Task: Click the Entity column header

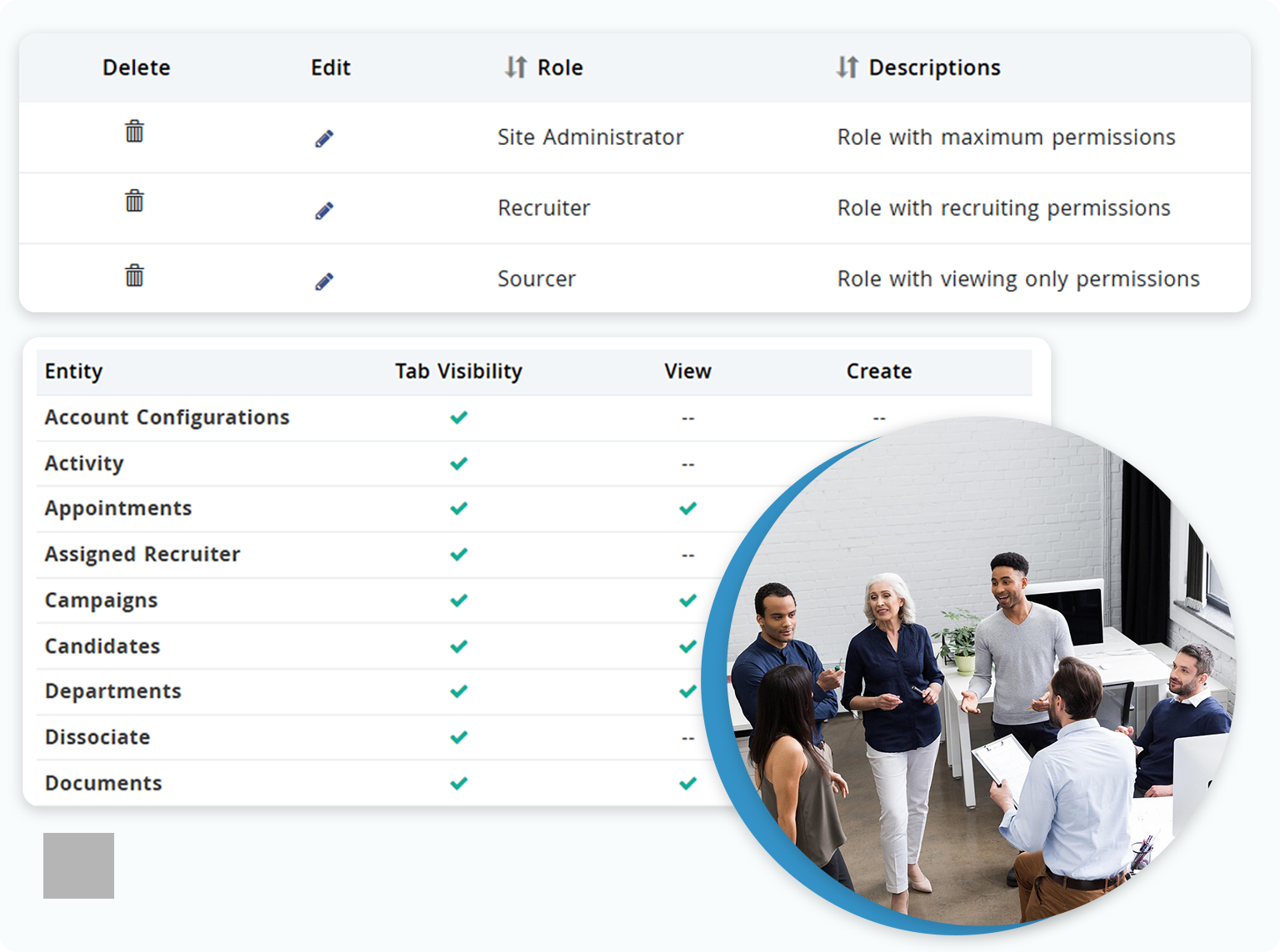Action: tap(74, 371)
